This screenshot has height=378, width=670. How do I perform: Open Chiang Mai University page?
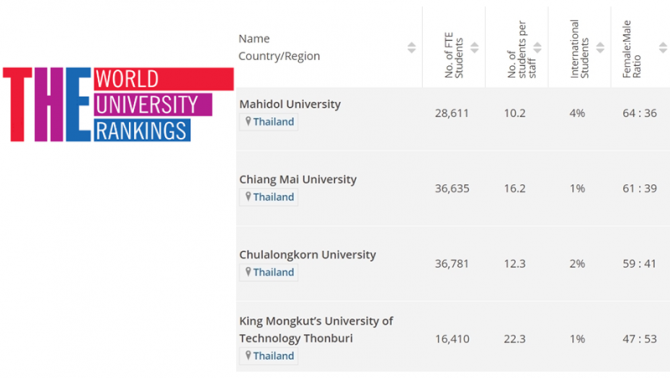(298, 179)
